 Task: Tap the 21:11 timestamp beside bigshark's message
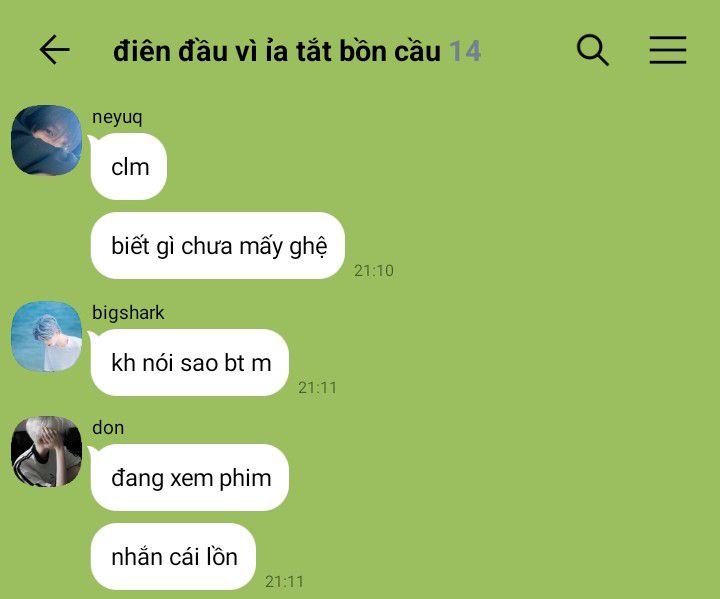pos(317,388)
